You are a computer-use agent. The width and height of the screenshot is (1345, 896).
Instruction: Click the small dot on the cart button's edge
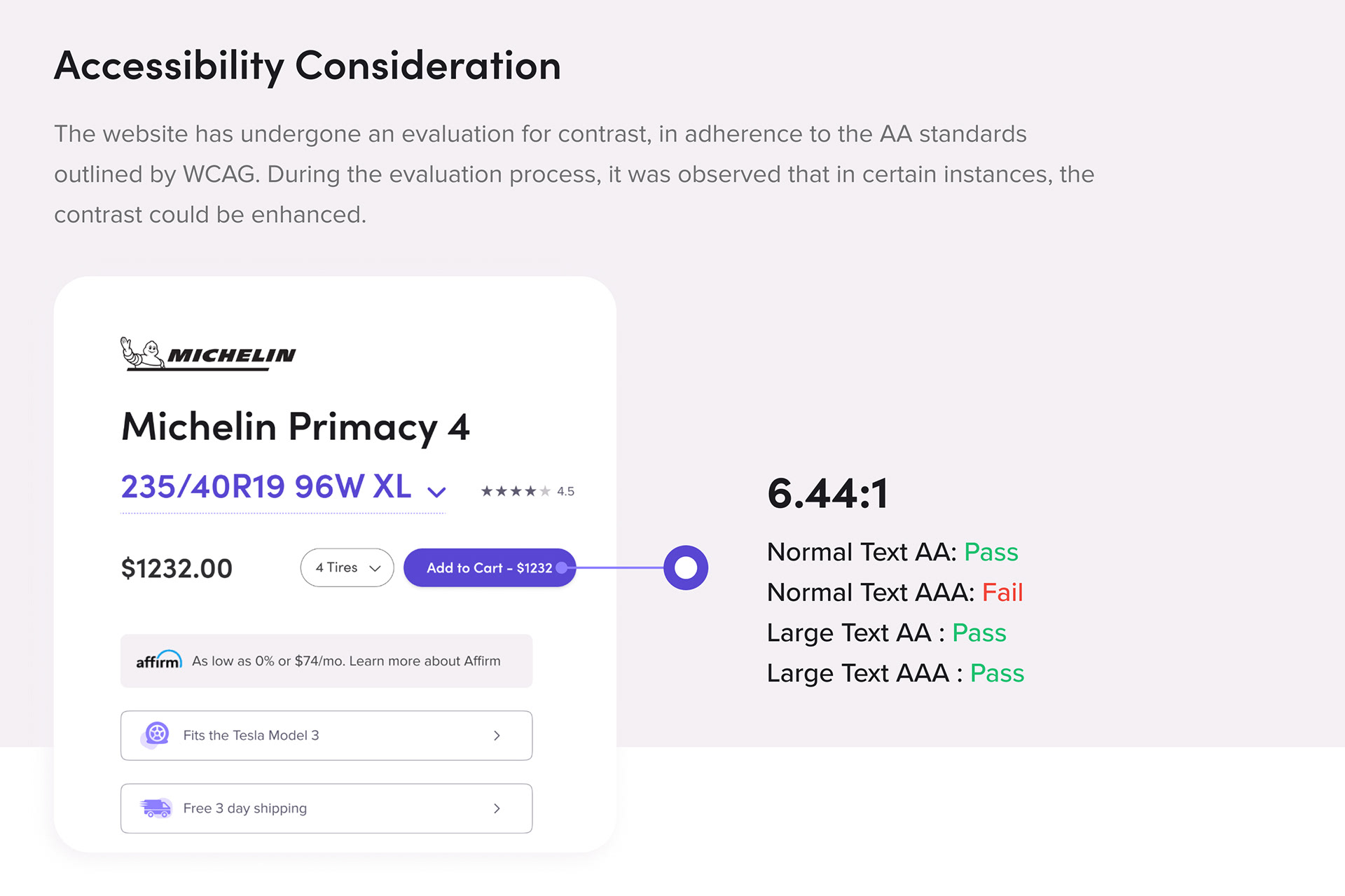click(x=561, y=567)
